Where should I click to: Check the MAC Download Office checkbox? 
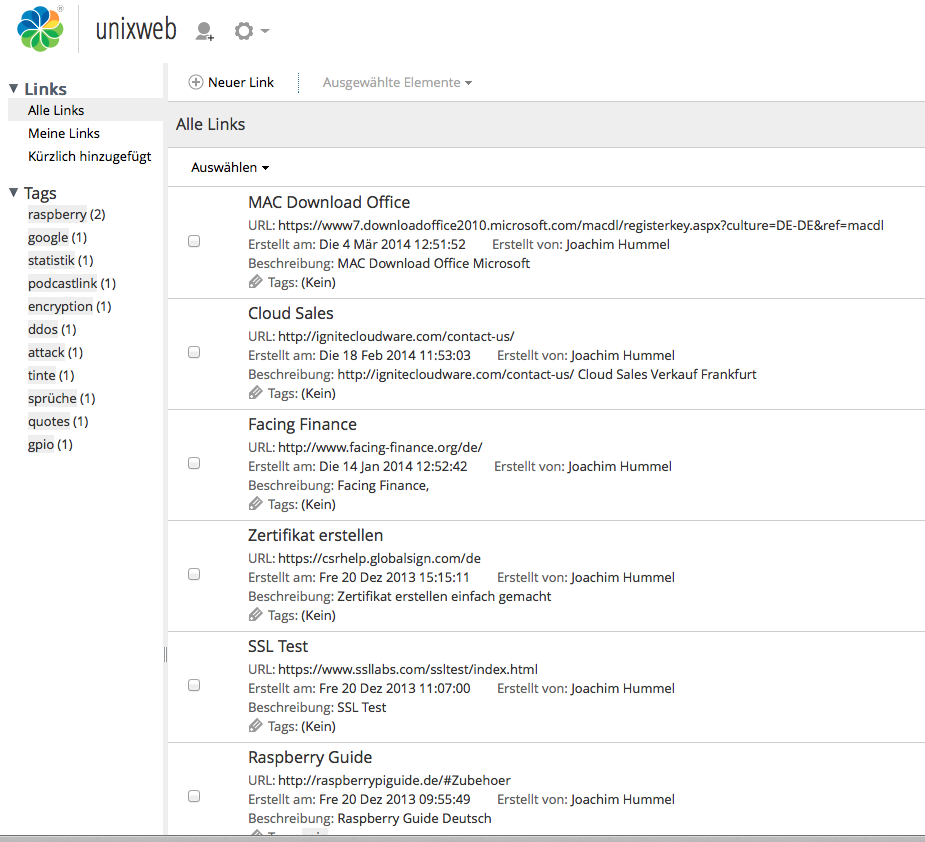point(194,241)
